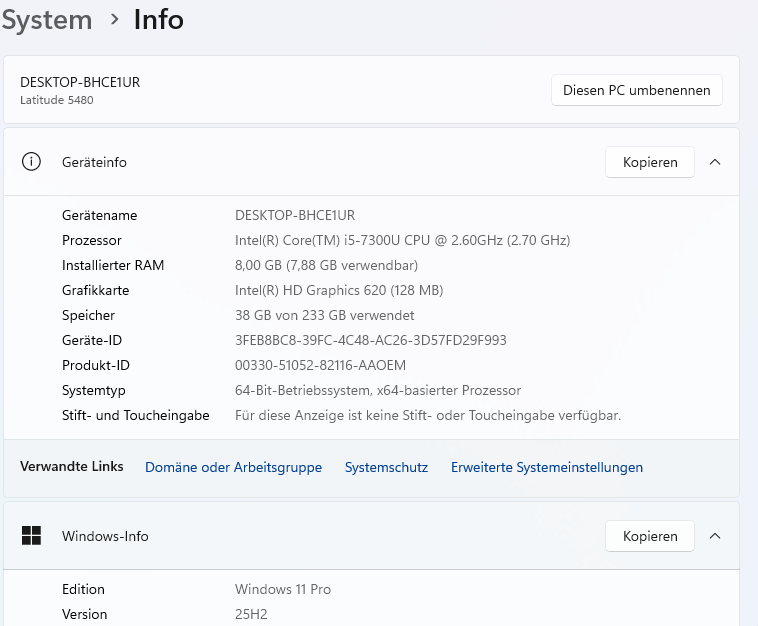This screenshot has height=626, width=758.
Task: Click the Info breadcrumb title
Action: (159, 19)
